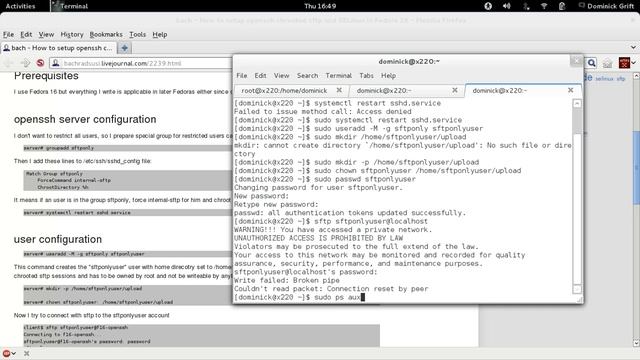Click the 'openssh server configuration' heading

point(85,119)
